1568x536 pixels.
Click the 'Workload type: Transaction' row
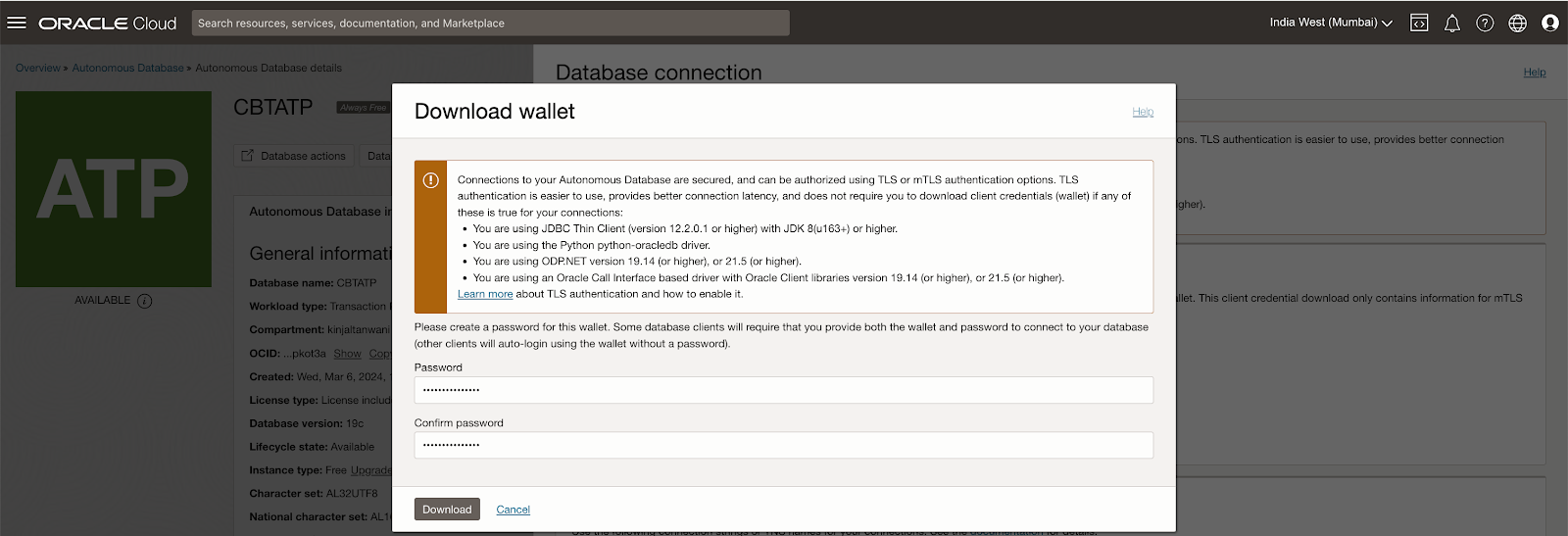[x=319, y=307]
